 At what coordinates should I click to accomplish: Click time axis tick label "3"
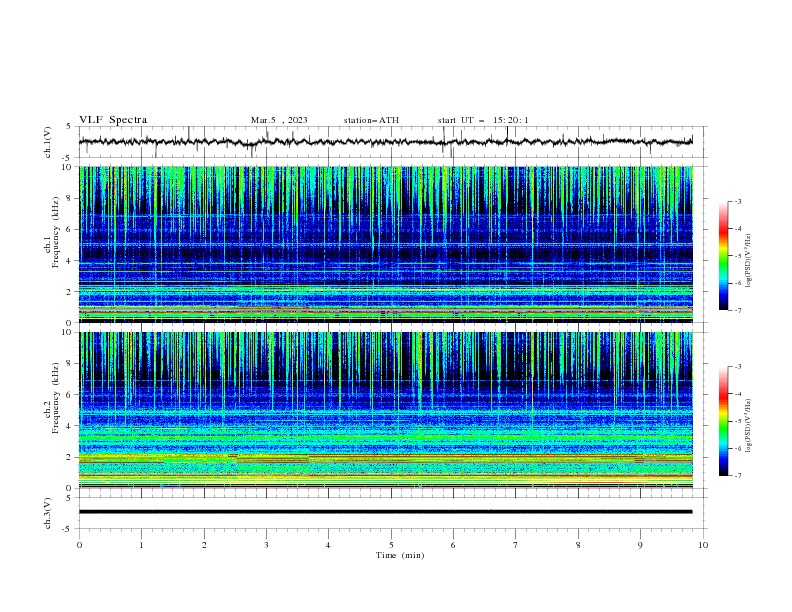coord(266,545)
